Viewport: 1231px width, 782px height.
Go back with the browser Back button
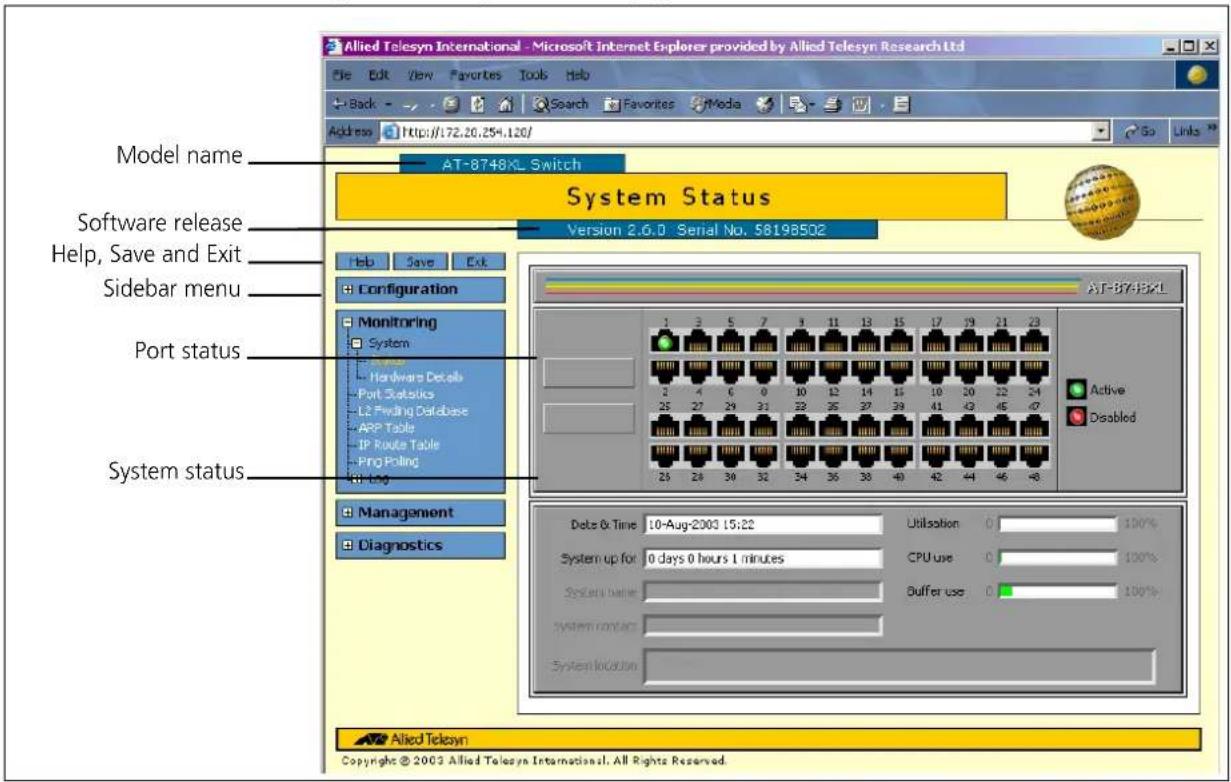[355, 103]
